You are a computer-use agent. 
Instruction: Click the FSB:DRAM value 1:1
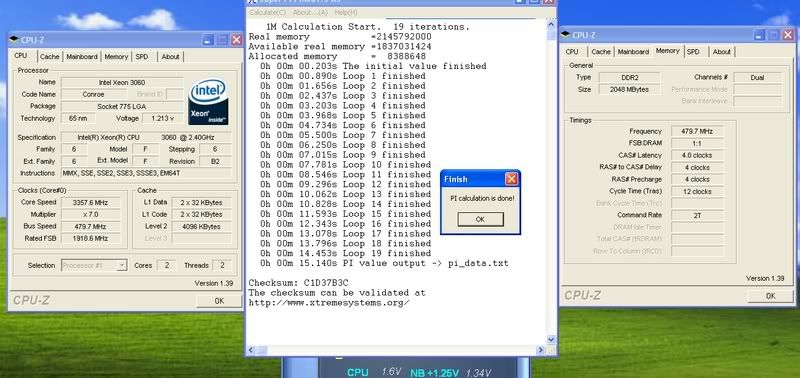pos(697,143)
